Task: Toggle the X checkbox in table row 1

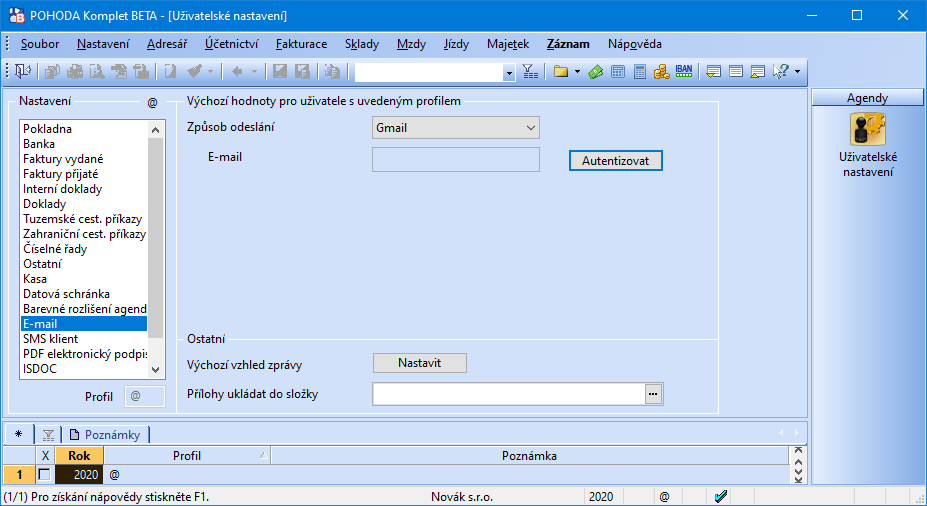Action: point(44,474)
